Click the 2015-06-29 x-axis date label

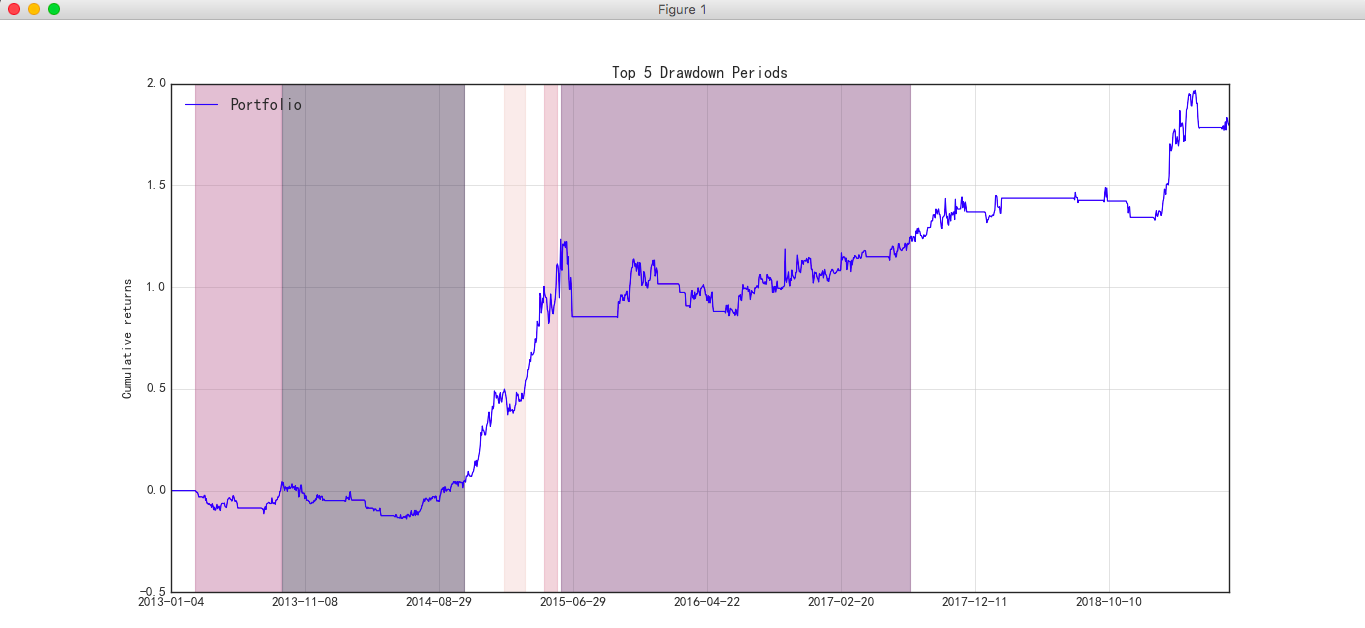[573, 602]
